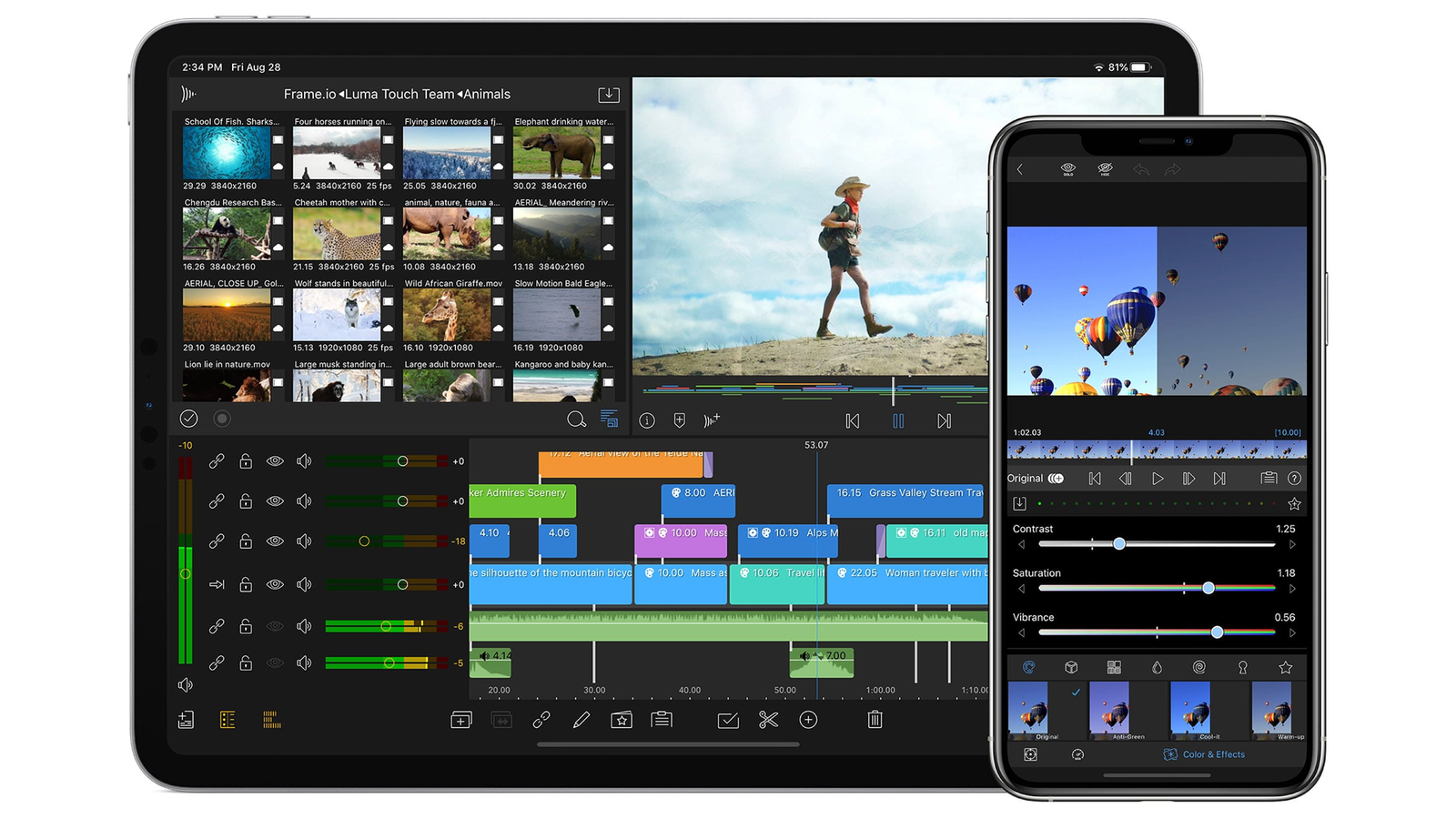Tap the circled plus icon in toolbar
Viewport: 1456px width, 819px height.
click(x=808, y=720)
